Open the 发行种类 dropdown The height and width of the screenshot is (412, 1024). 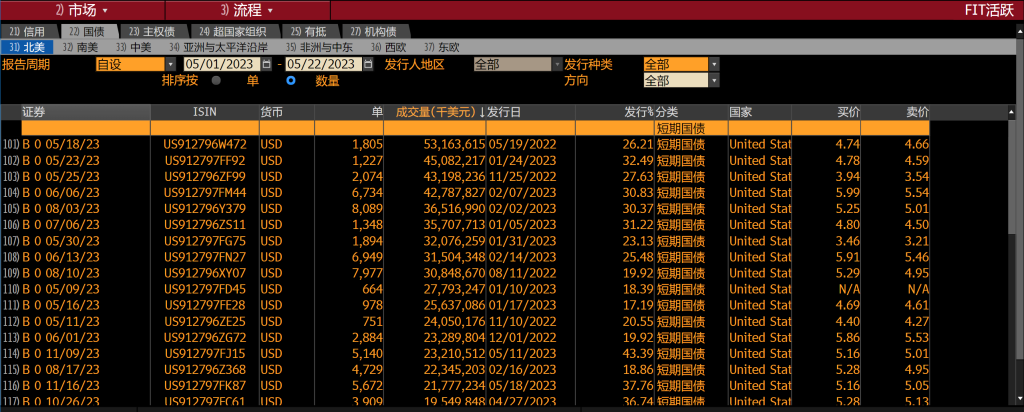tap(714, 65)
